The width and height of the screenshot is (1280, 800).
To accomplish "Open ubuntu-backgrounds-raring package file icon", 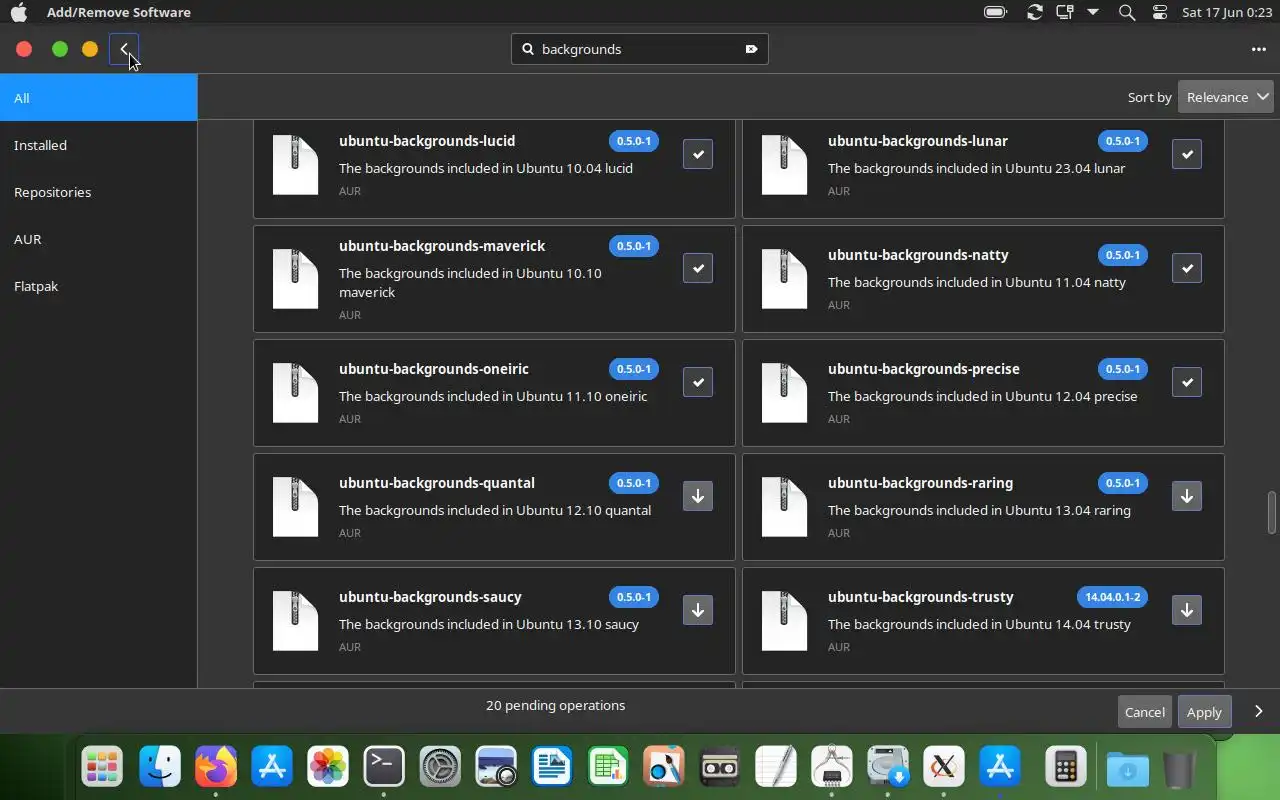I will point(784,507).
